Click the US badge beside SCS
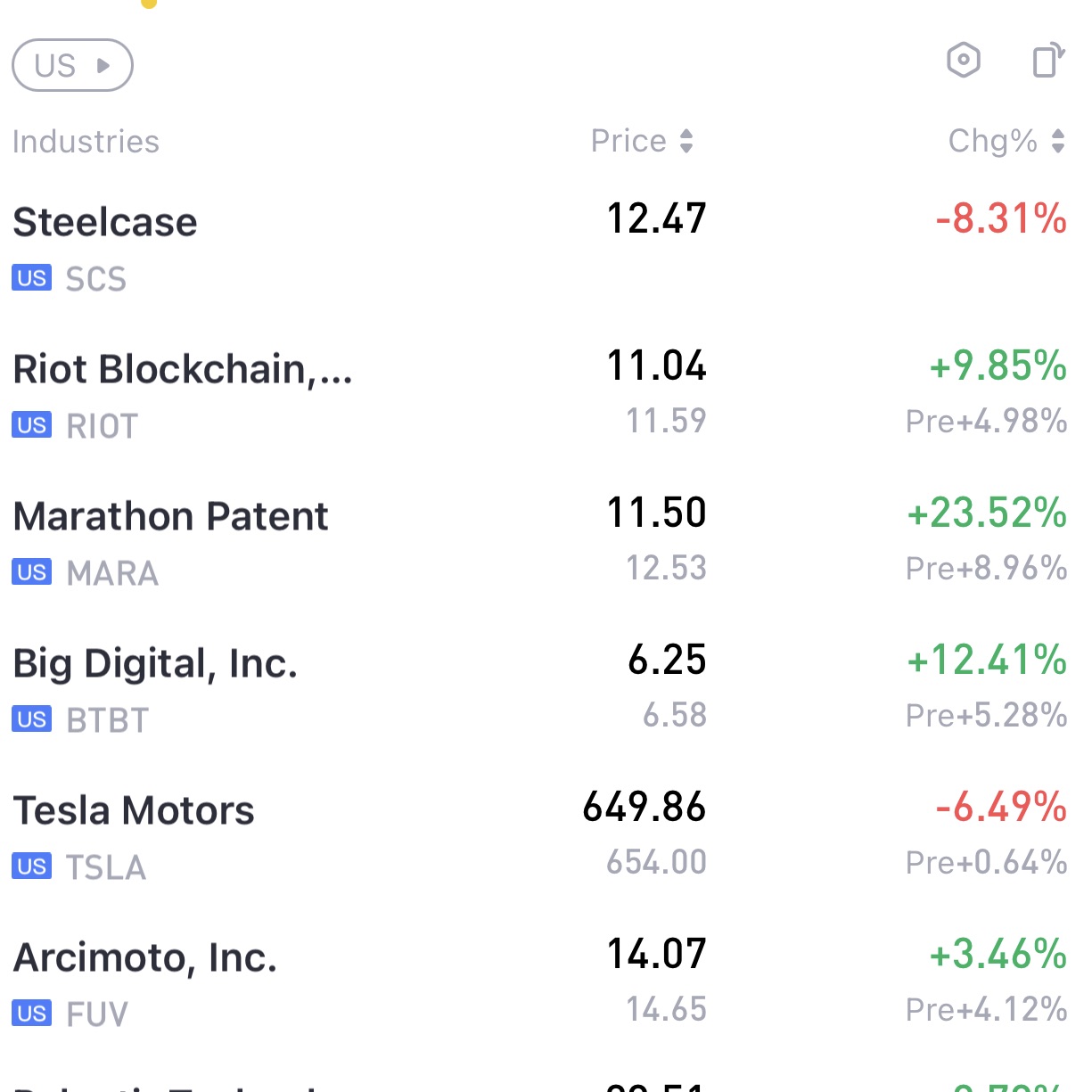The height and width of the screenshot is (1092, 1092). click(31, 278)
